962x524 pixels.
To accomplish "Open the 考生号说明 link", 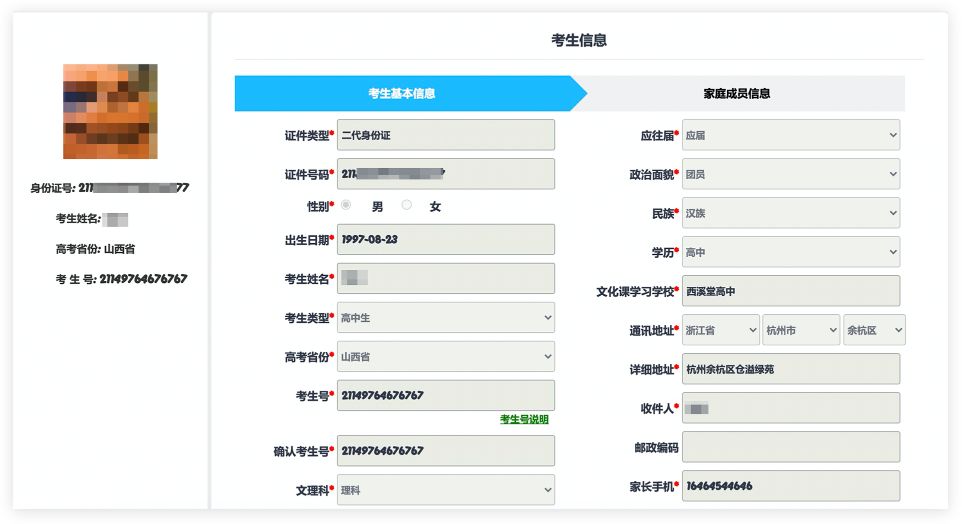I will 524,419.
